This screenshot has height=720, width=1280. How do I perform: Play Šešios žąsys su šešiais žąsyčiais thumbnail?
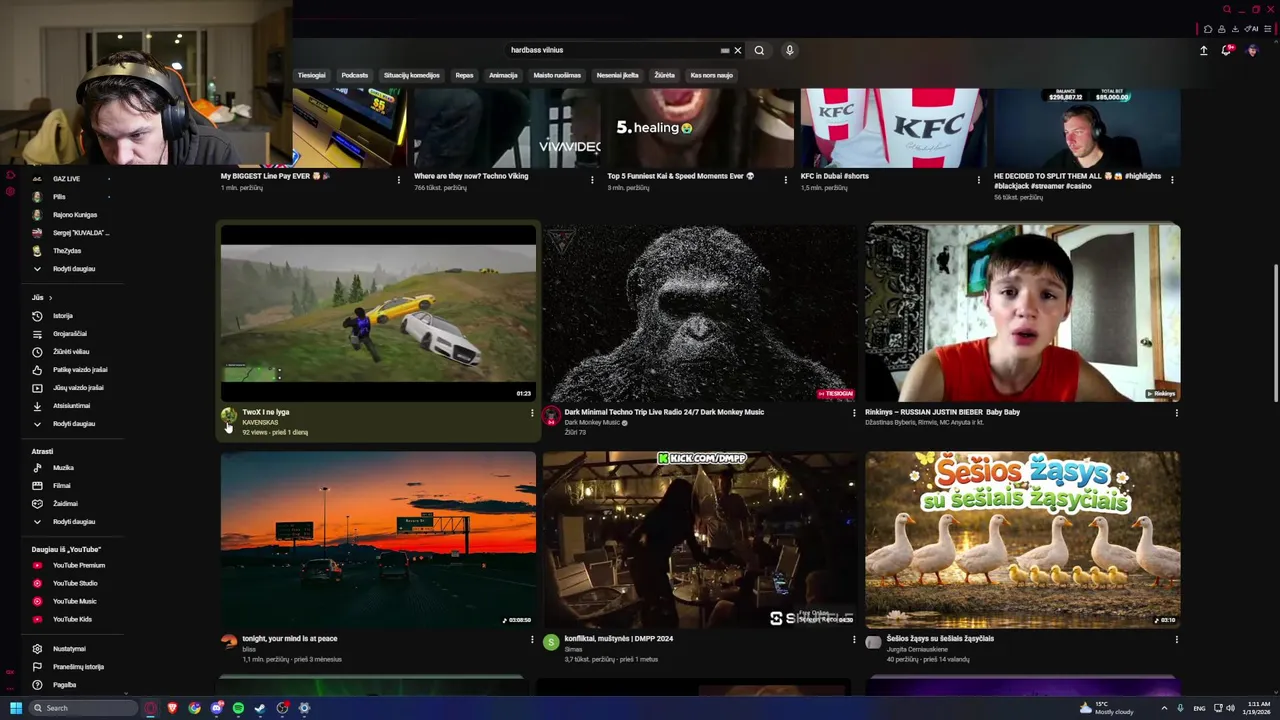(x=1022, y=540)
